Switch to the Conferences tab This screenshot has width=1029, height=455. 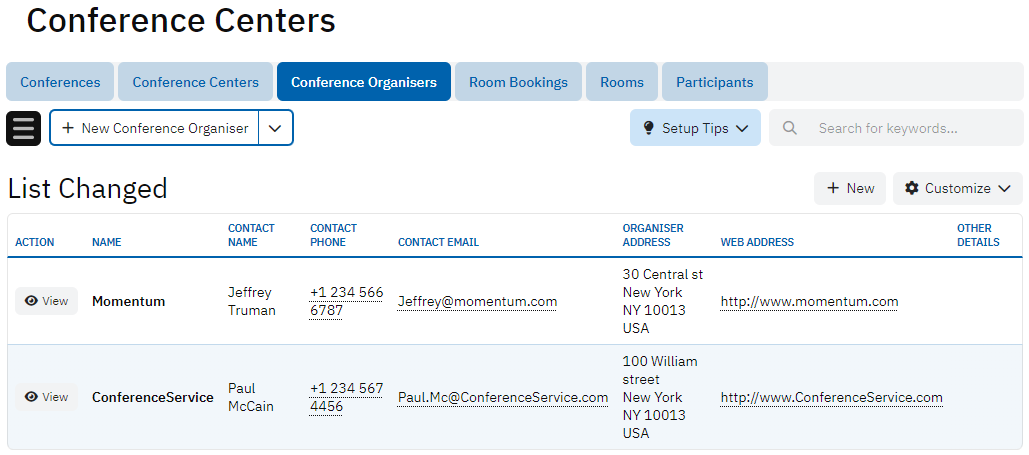tap(60, 82)
